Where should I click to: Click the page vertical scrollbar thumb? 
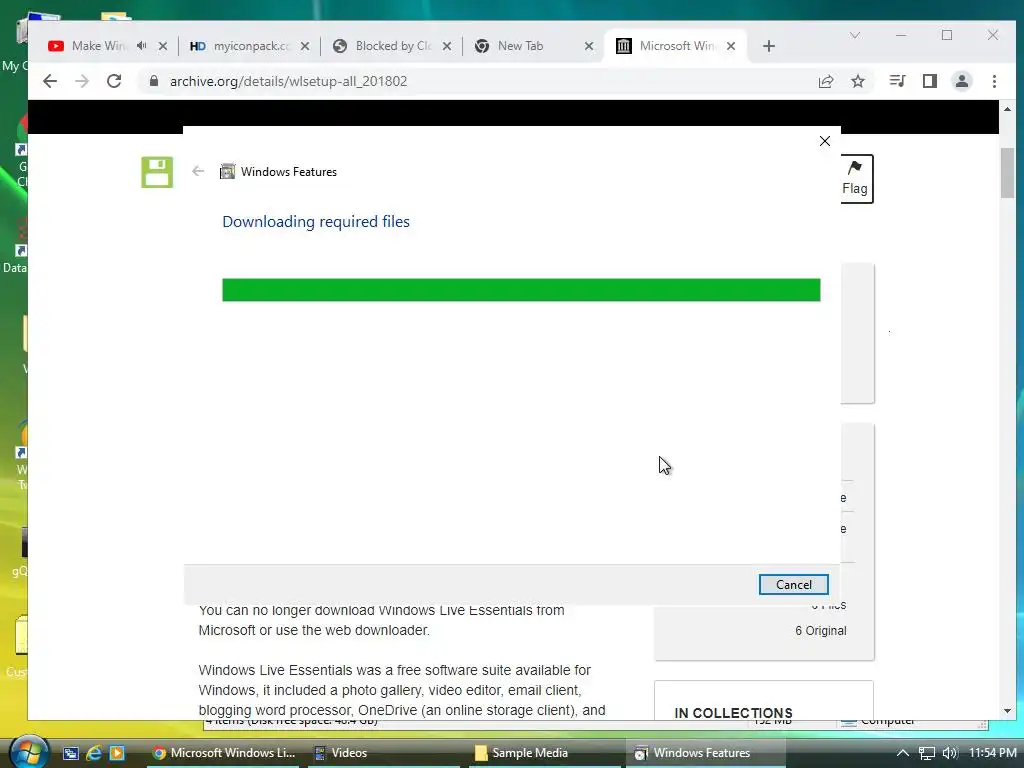tap(1007, 173)
